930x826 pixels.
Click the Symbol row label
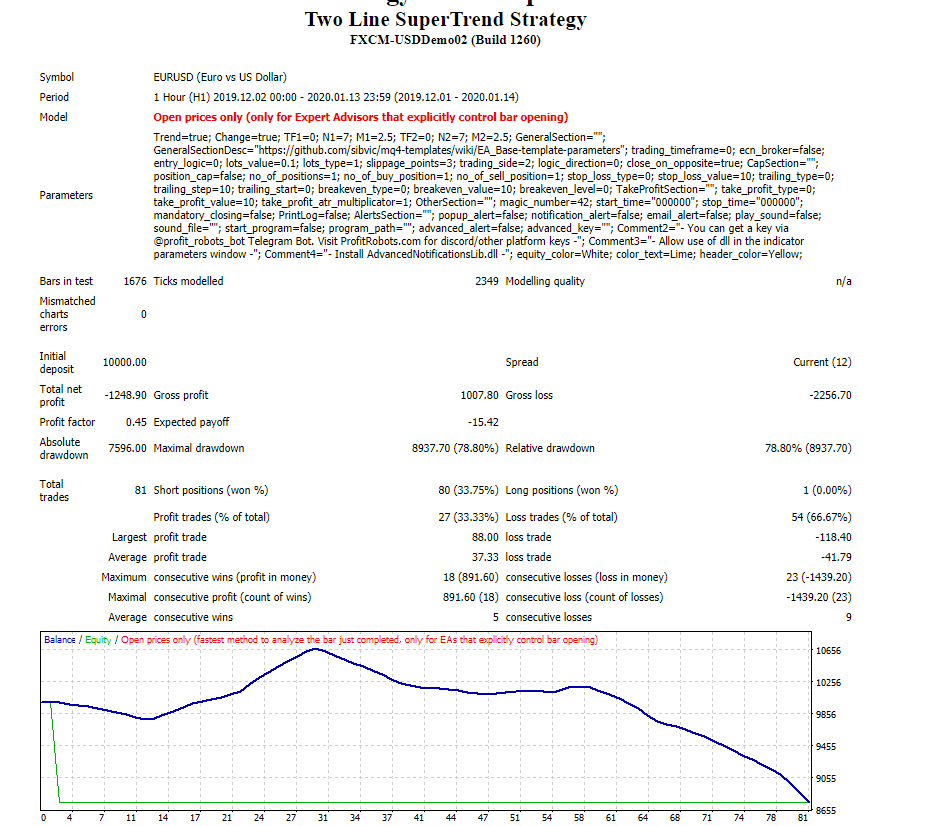click(57, 77)
